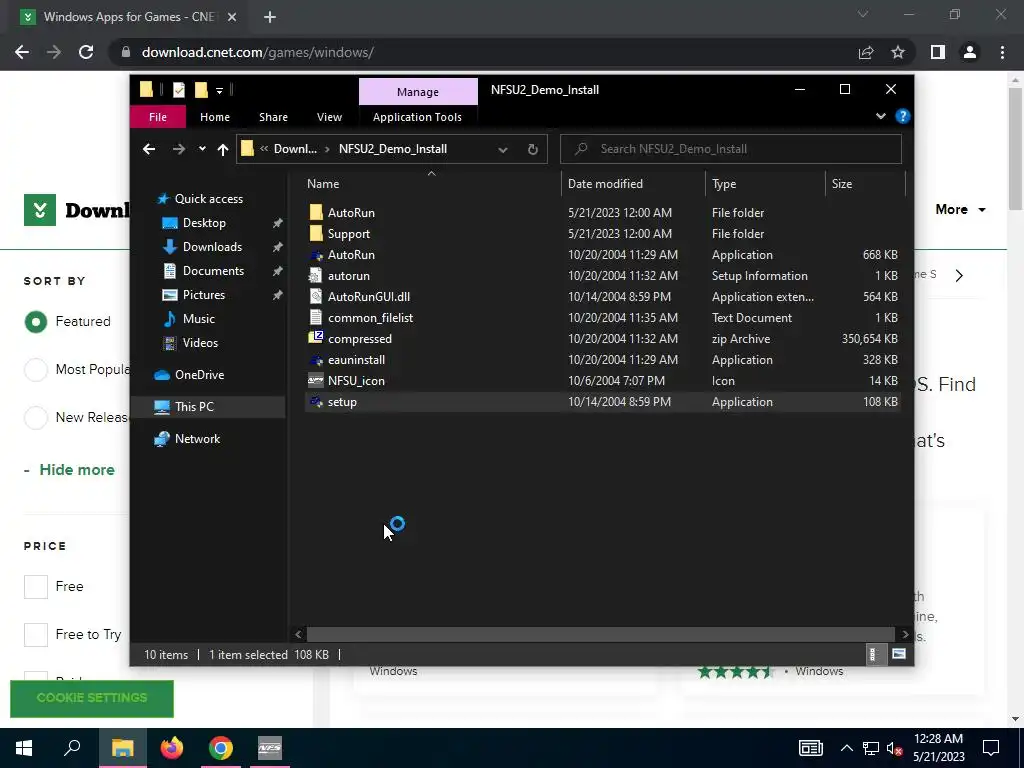Viewport: 1024px width, 768px height.
Task: Click the AutoRun folder icon
Action: point(316,212)
